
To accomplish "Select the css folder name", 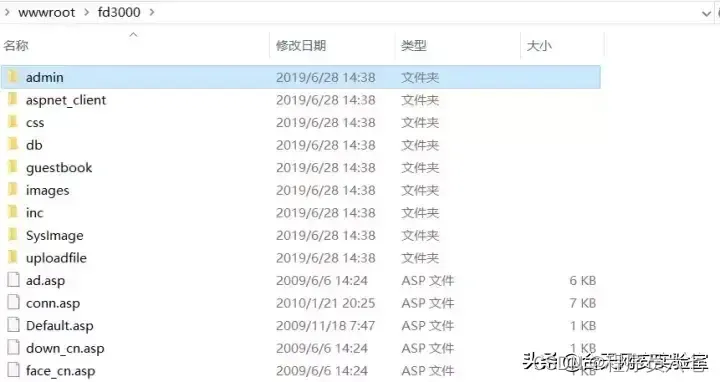I will point(35,123).
